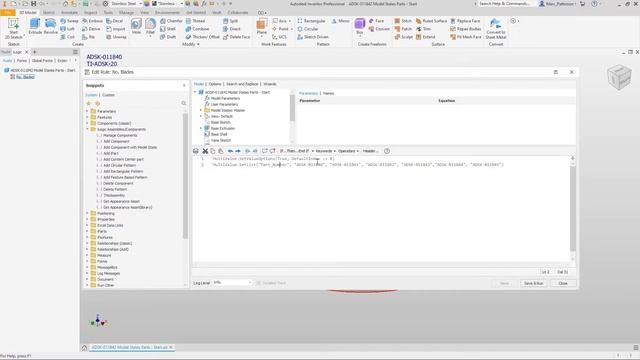Select the Extrude tool
Viewport: 640px width, 360px height.
pos(35,27)
